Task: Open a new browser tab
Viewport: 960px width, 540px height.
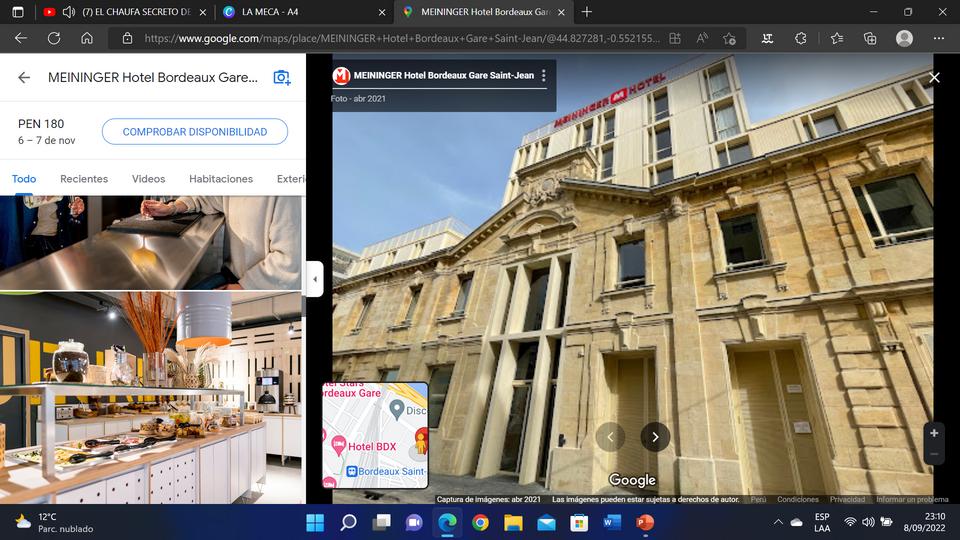Action: (587, 12)
